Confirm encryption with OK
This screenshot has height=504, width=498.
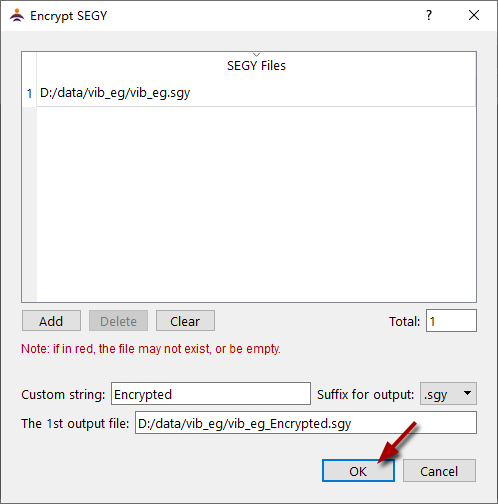click(358, 471)
